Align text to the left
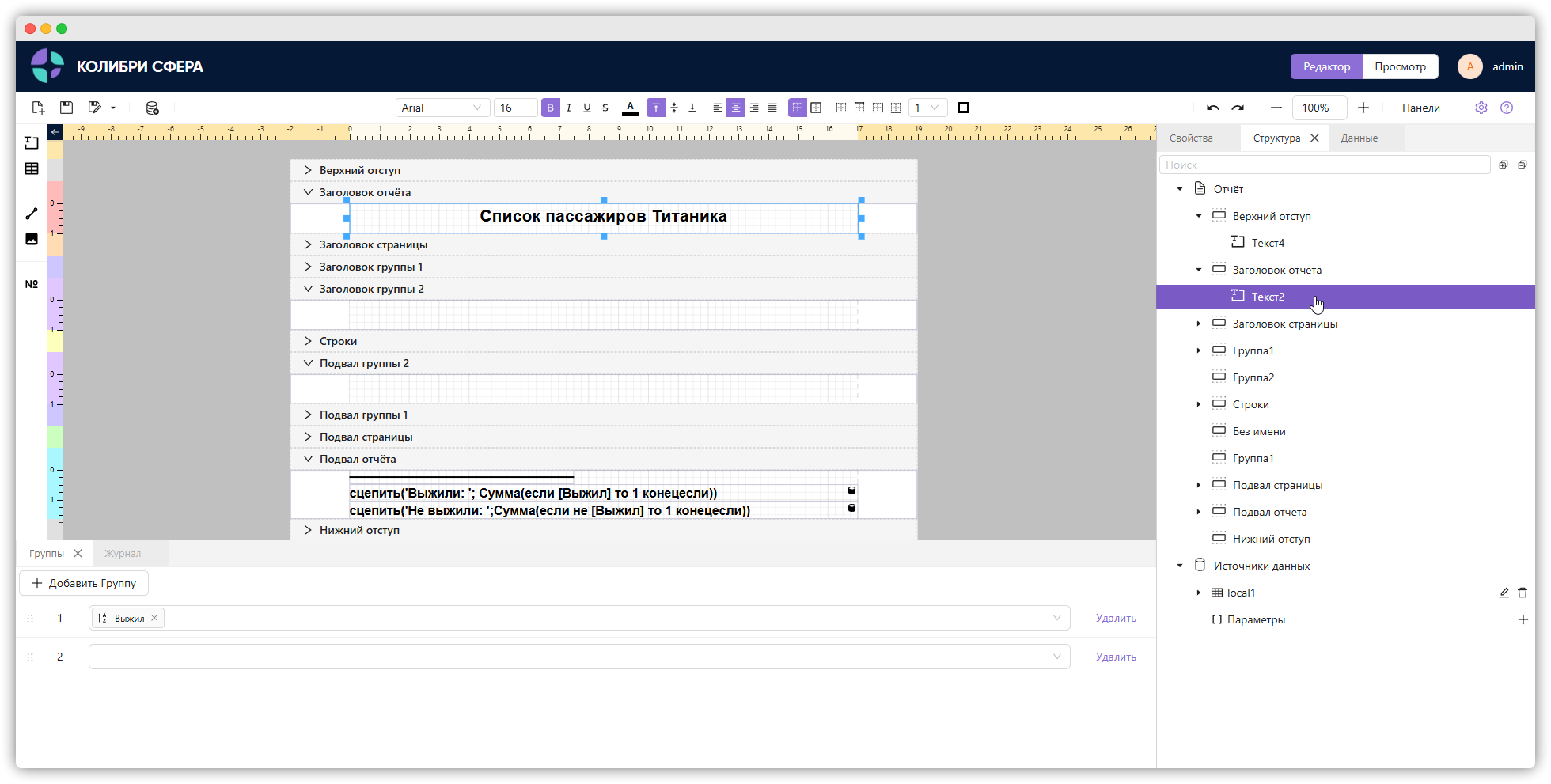The image size is (1551, 784). pyautogui.click(x=718, y=108)
